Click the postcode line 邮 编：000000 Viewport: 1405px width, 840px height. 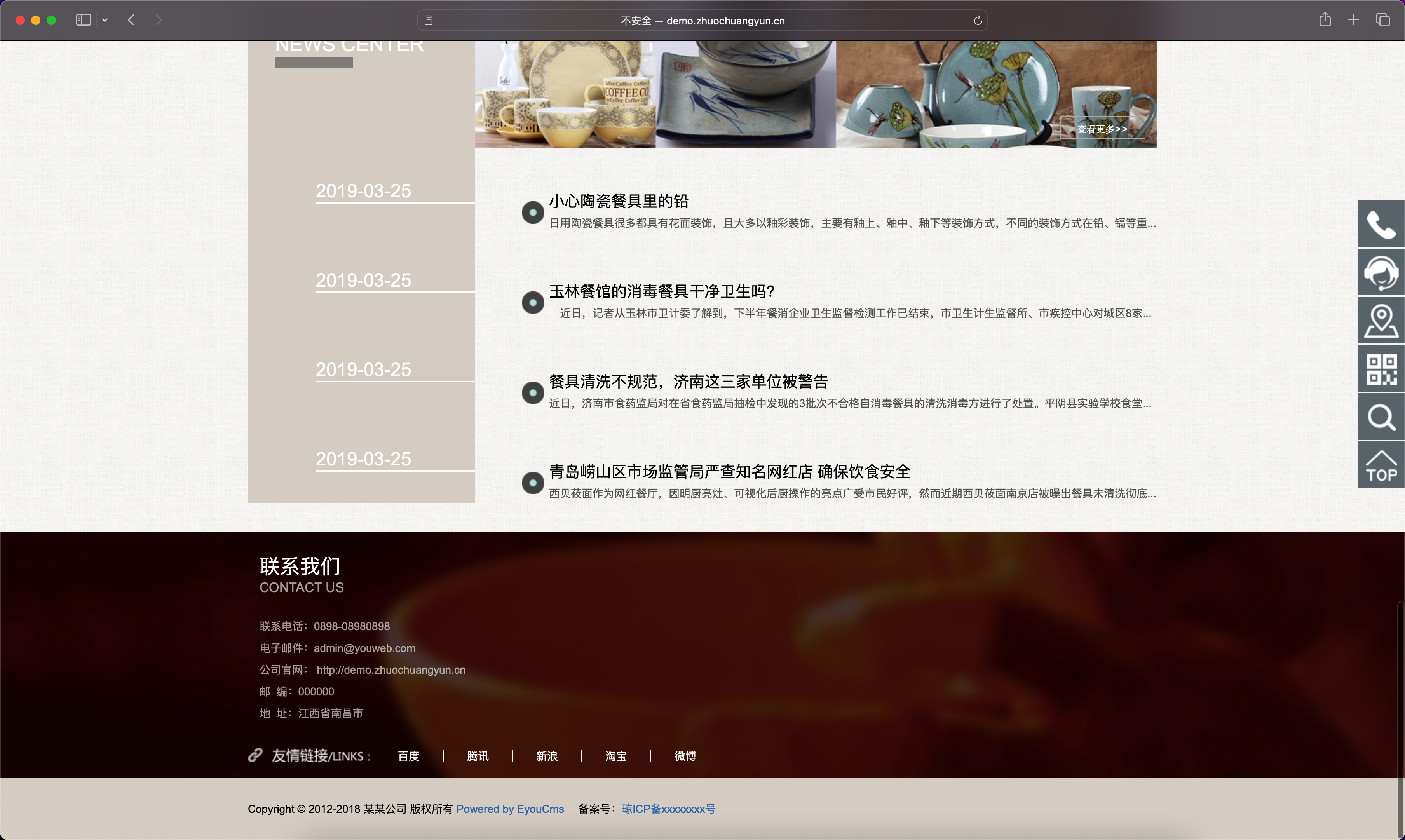coord(296,691)
